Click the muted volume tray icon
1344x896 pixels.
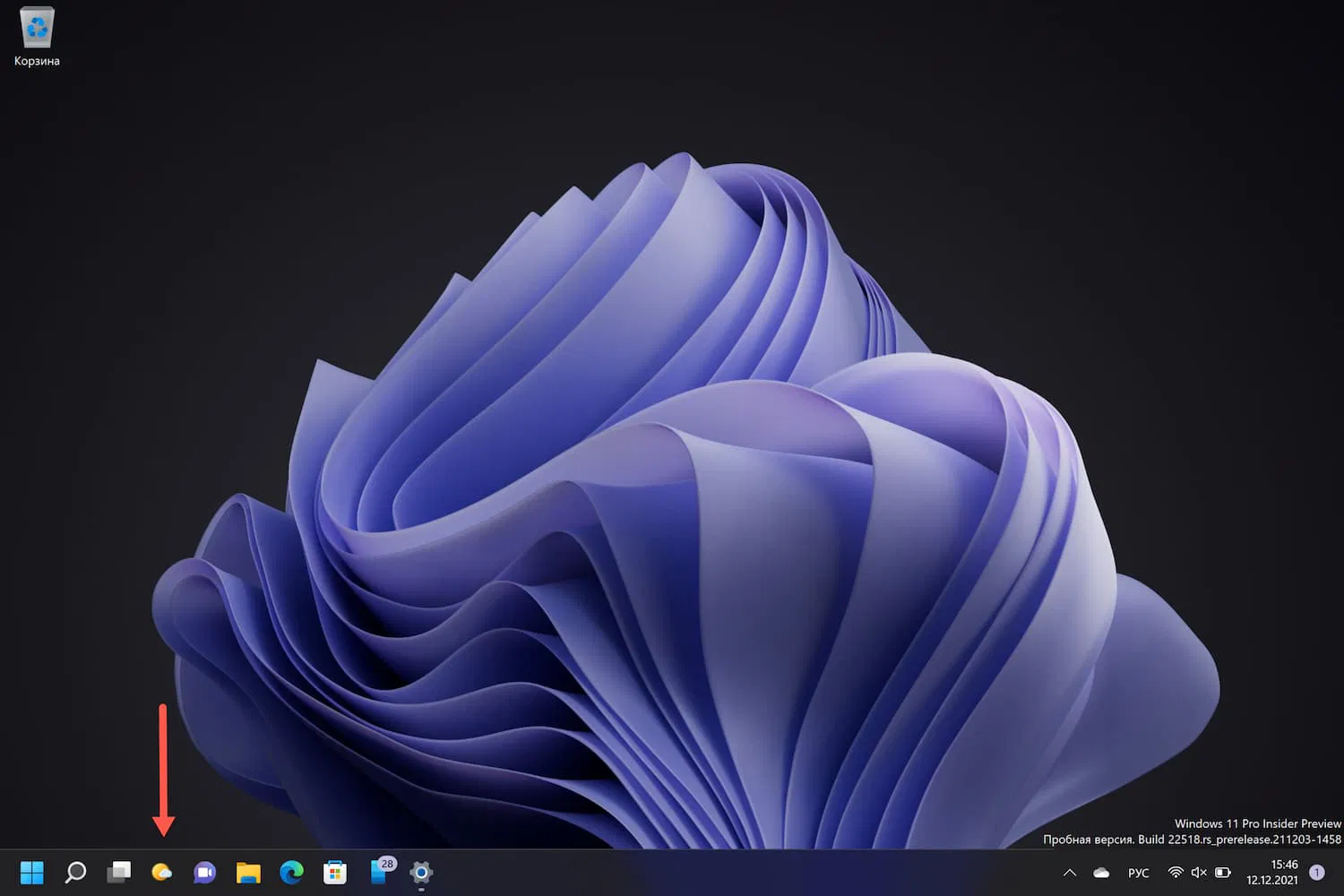1199,873
